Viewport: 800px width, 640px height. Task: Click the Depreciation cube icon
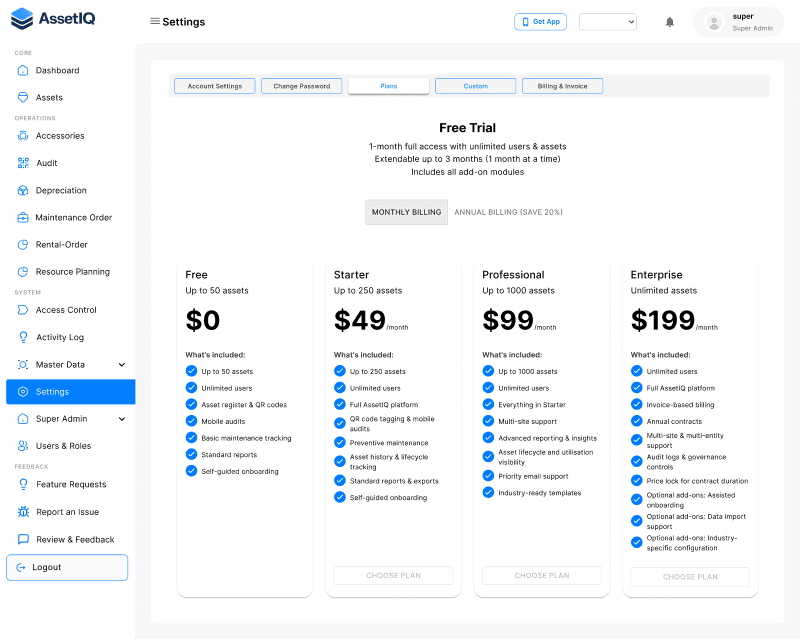23,190
